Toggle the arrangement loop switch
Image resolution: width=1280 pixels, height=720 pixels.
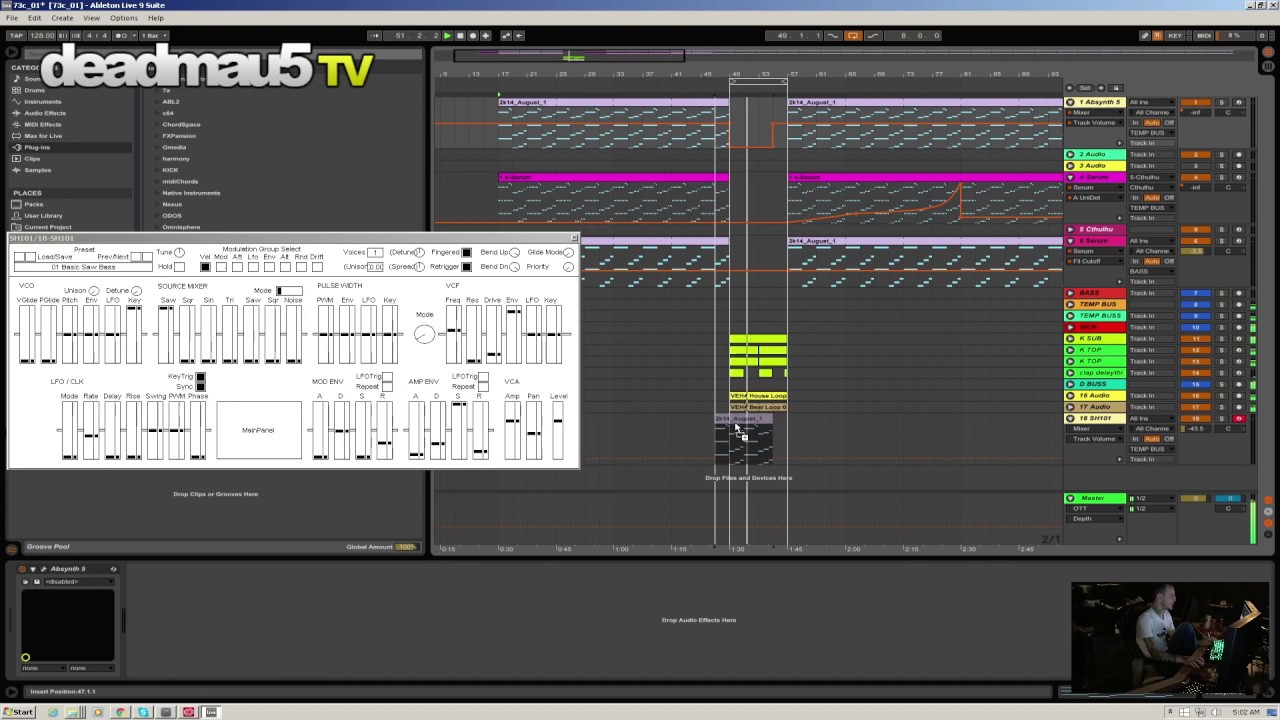tap(853, 36)
